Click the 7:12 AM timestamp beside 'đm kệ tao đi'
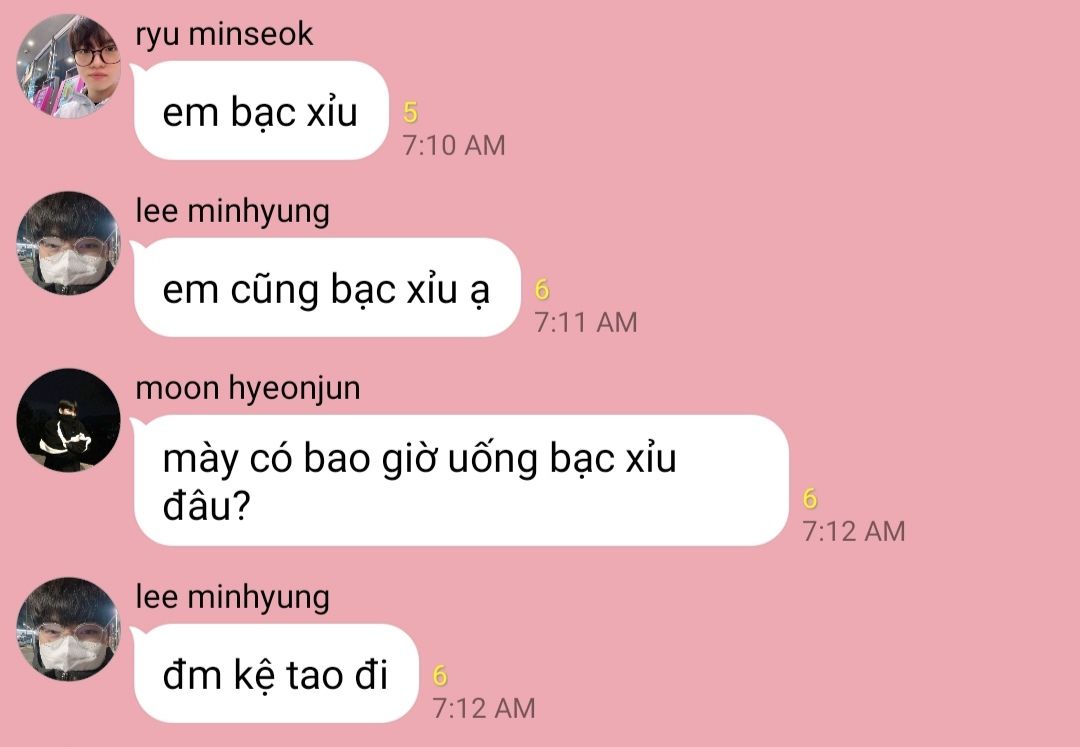 [484, 708]
